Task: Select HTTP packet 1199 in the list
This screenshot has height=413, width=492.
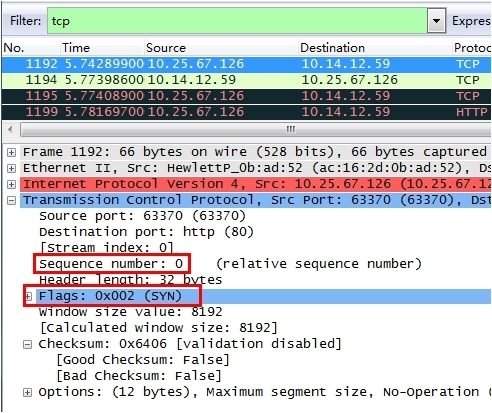Action: point(246,112)
